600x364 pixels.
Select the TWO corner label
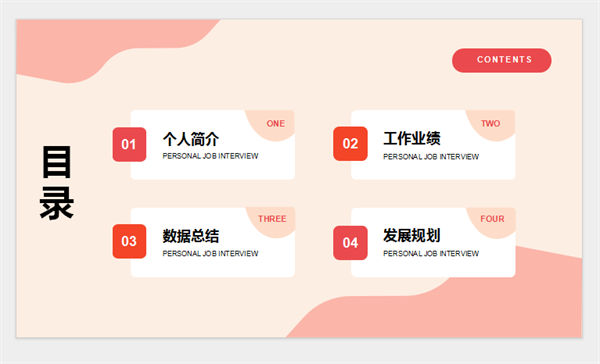point(491,123)
